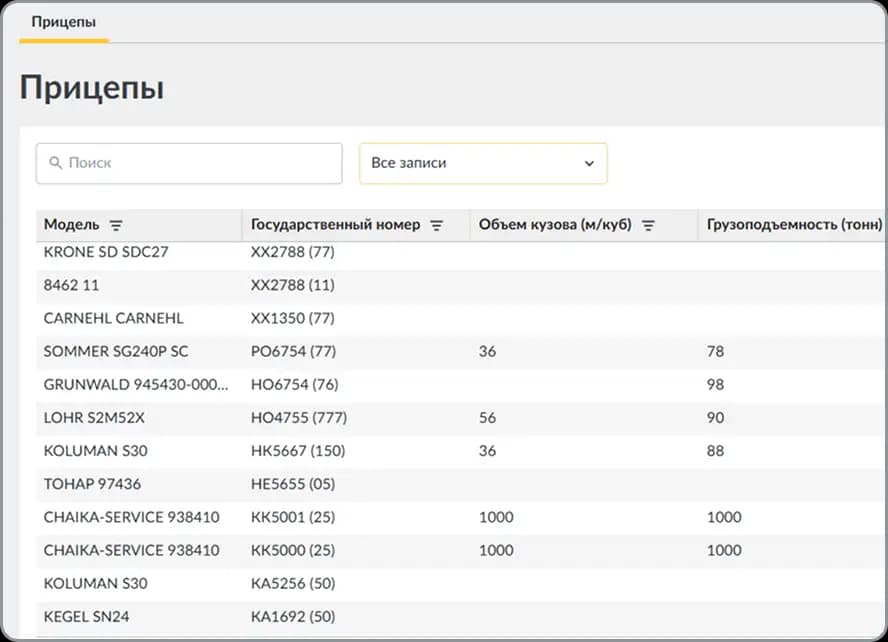
Task: Click plate number КА5256 (50)
Action: pos(293,583)
